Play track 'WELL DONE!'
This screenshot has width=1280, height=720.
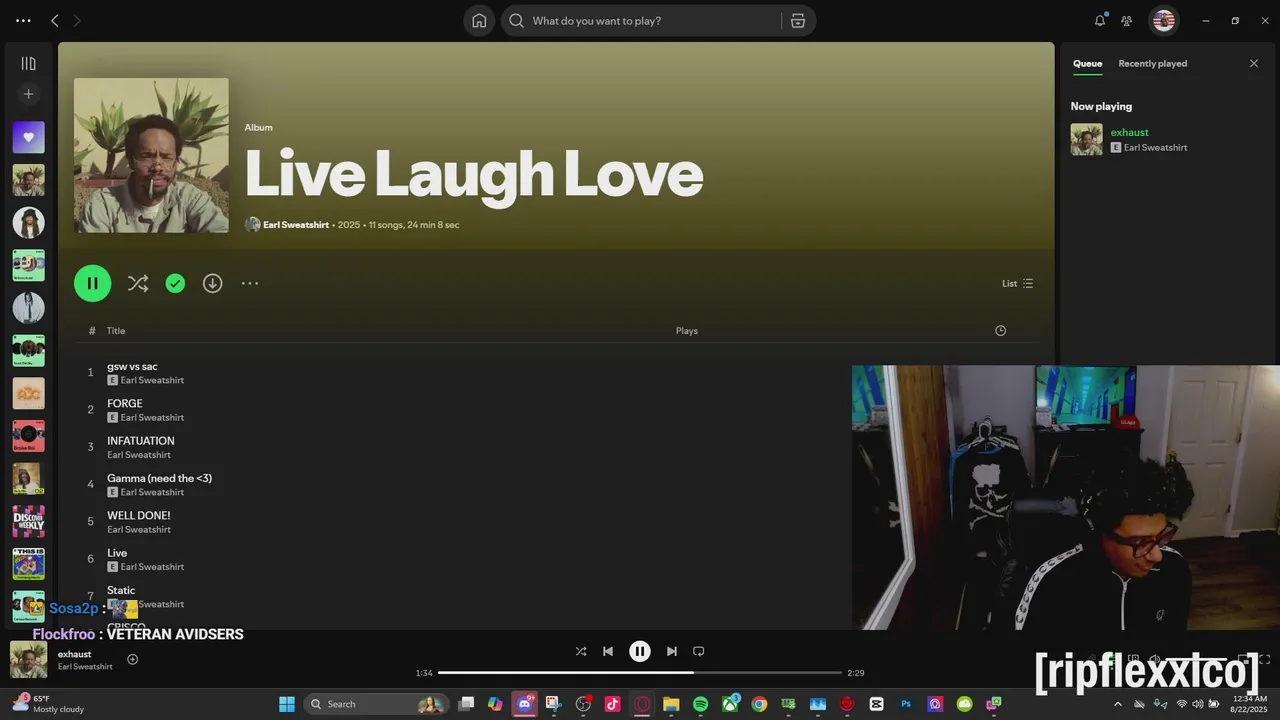click(139, 516)
